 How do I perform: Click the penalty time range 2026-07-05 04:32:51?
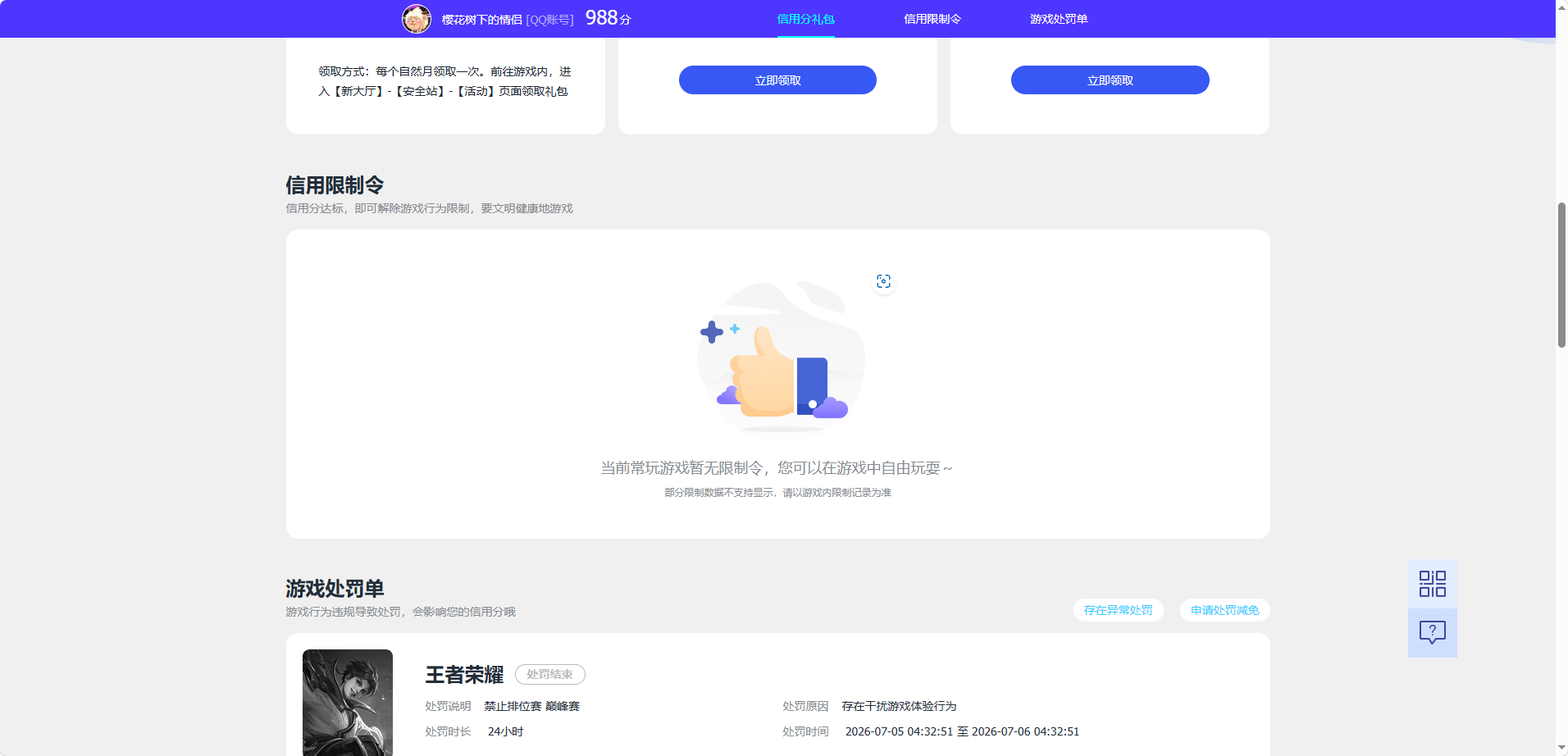click(962, 731)
